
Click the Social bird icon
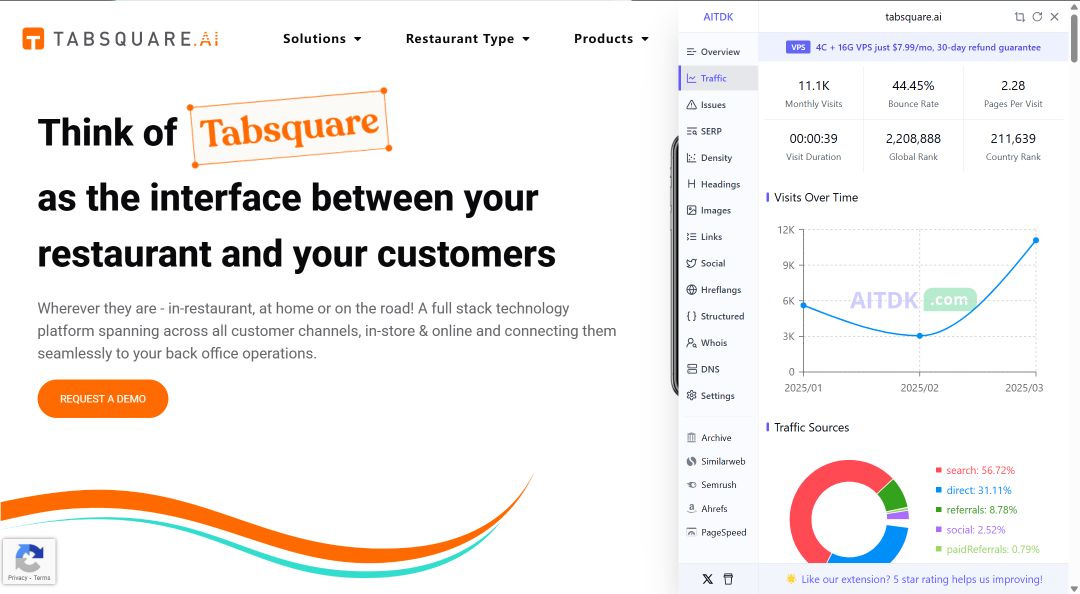click(692, 263)
